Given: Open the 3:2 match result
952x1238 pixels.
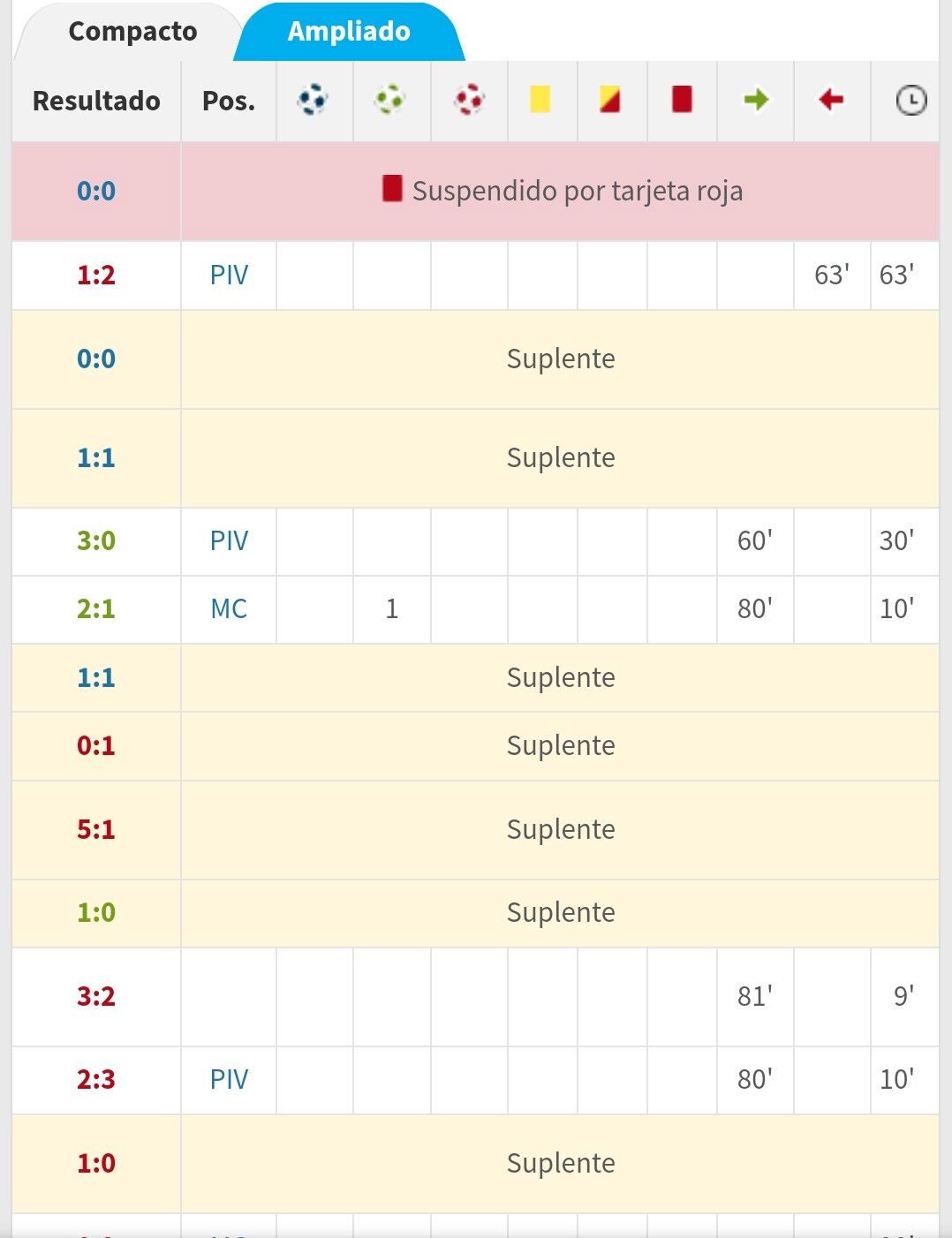Looking at the screenshot, I should pos(96,996).
